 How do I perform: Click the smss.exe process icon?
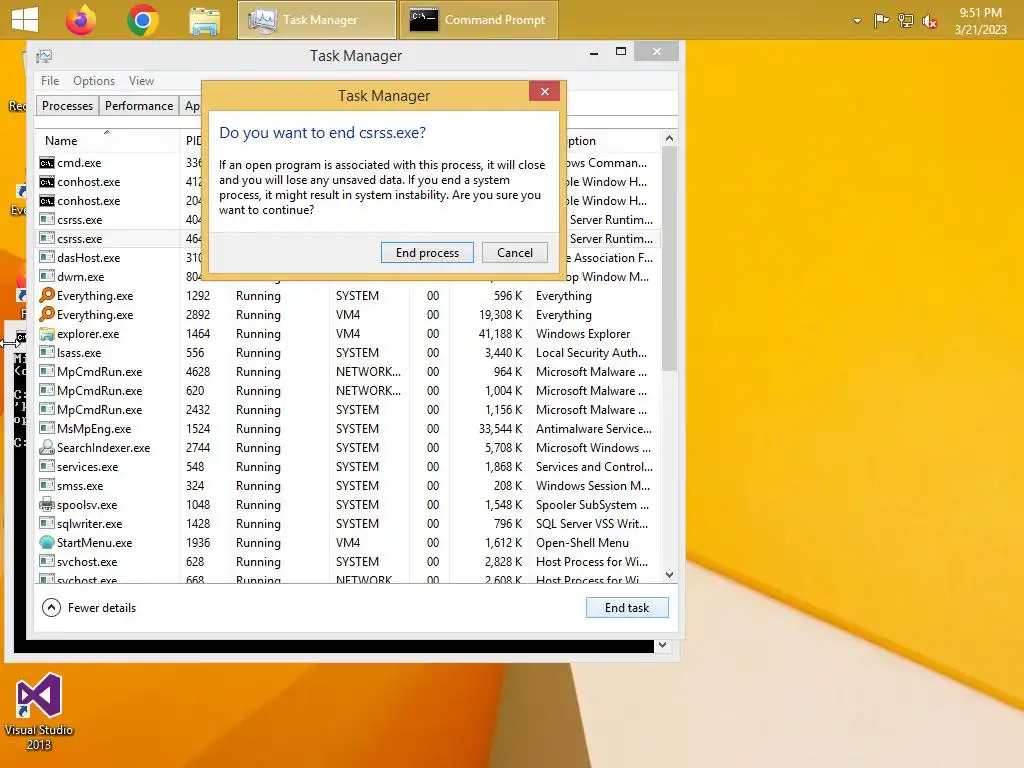(46, 485)
